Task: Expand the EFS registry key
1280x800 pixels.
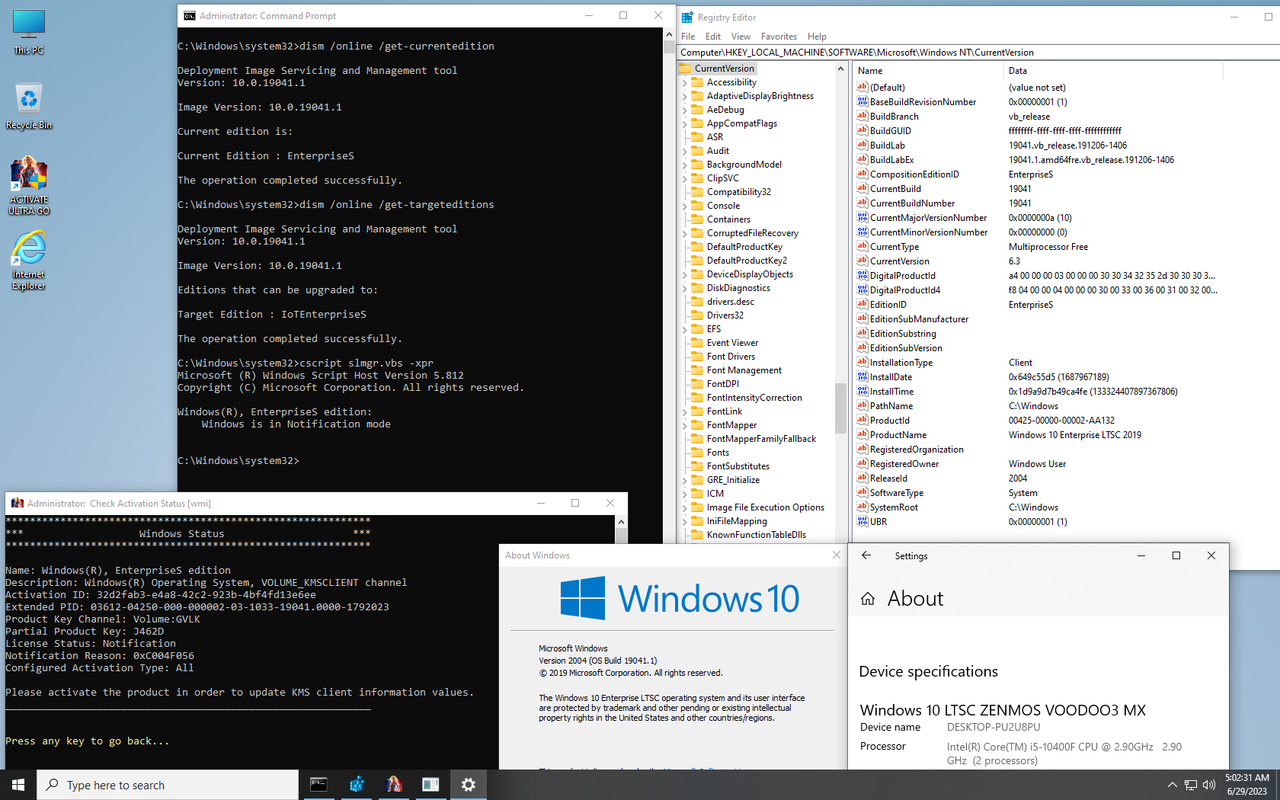Action: pos(685,329)
